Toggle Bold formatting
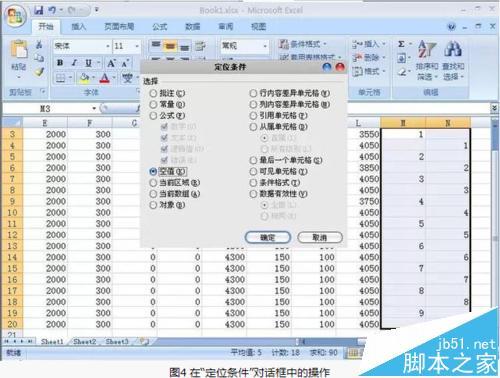Screen dimensions: 500x378 point(60,62)
